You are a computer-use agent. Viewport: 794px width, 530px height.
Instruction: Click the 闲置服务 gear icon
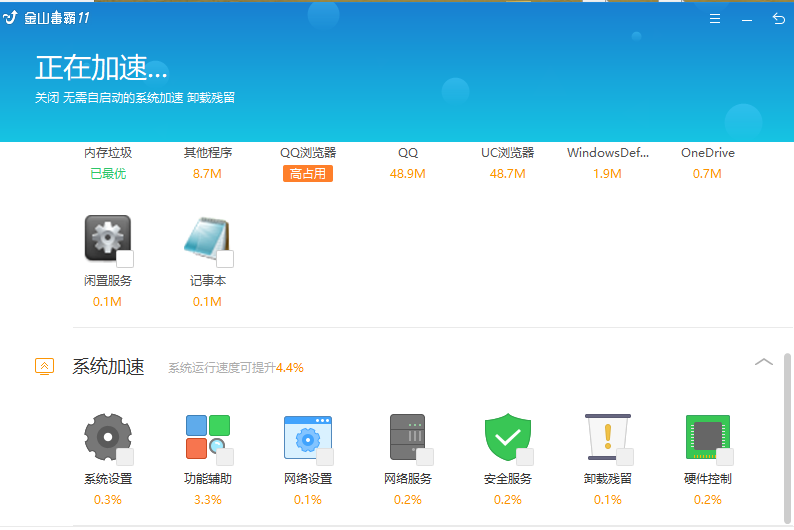(106, 239)
